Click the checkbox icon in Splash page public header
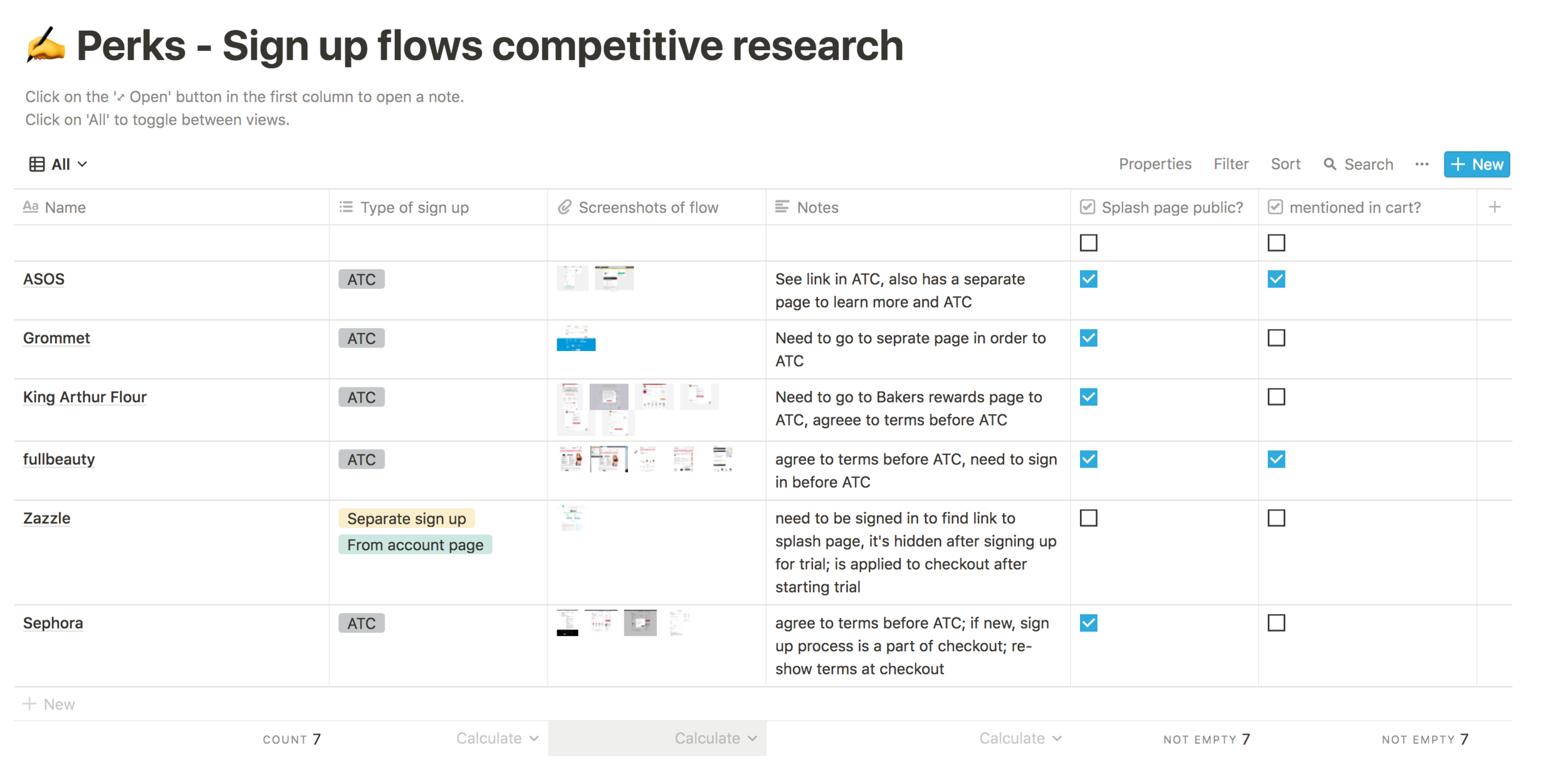Image resolution: width=1567 pixels, height=784 pixels. [x=1087, y=207]
